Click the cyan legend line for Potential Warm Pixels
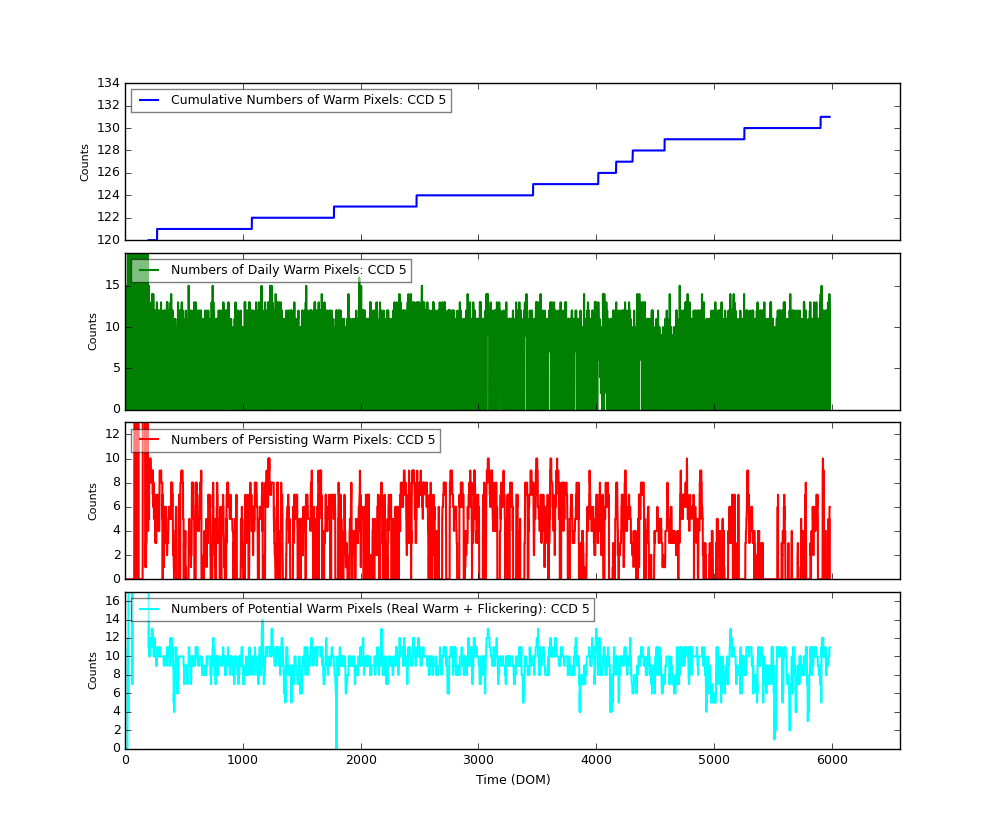 (x=149, y=609)
